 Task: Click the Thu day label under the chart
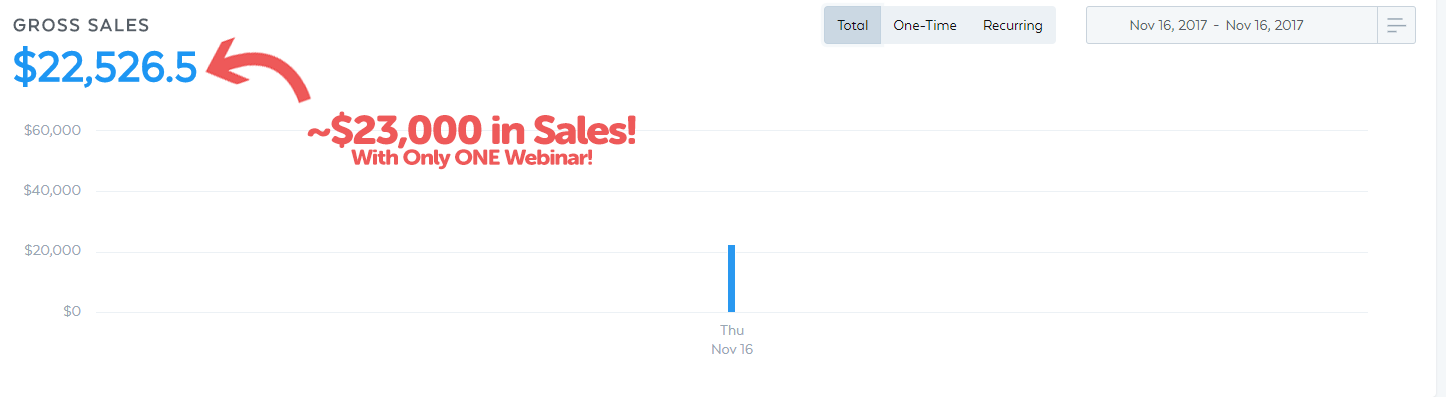pyautogui.click(x=732, y=330)
